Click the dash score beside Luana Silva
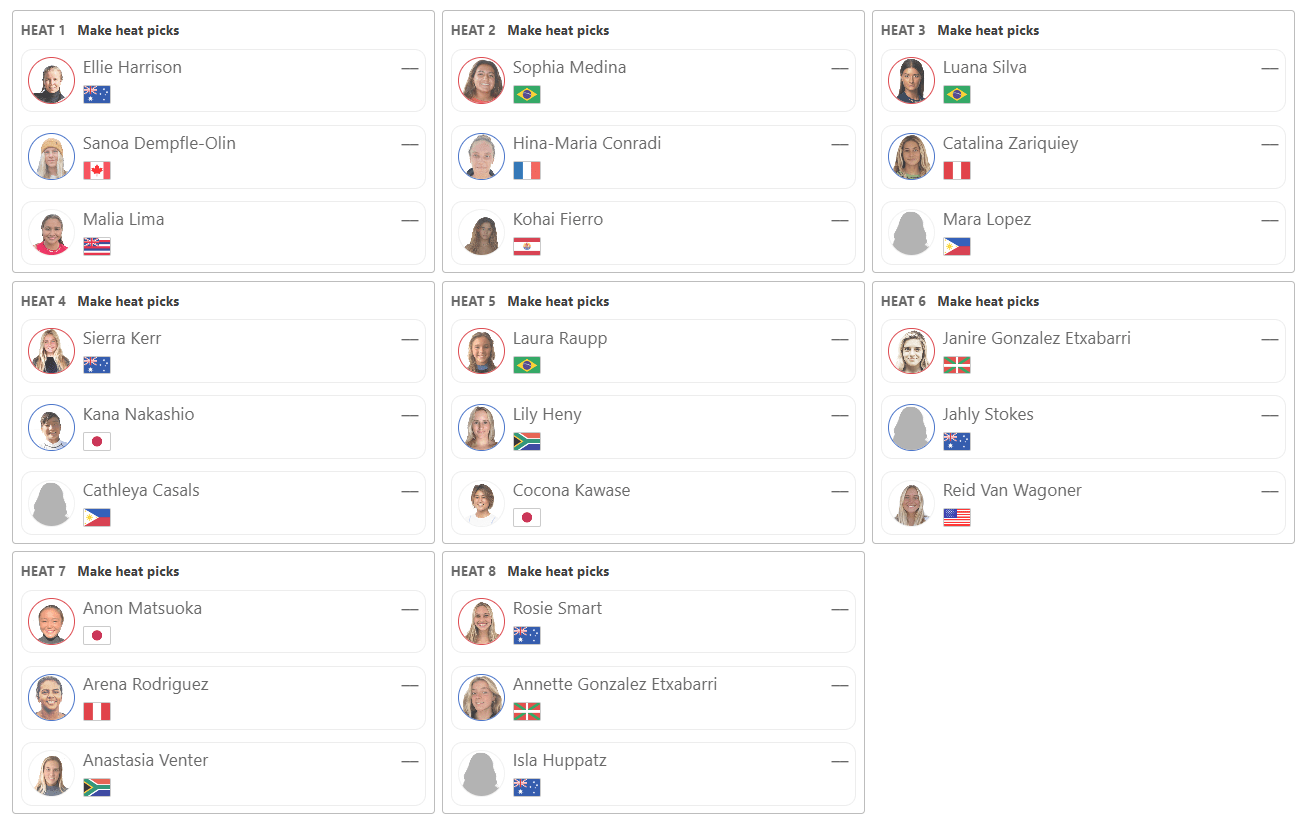 1269,68
